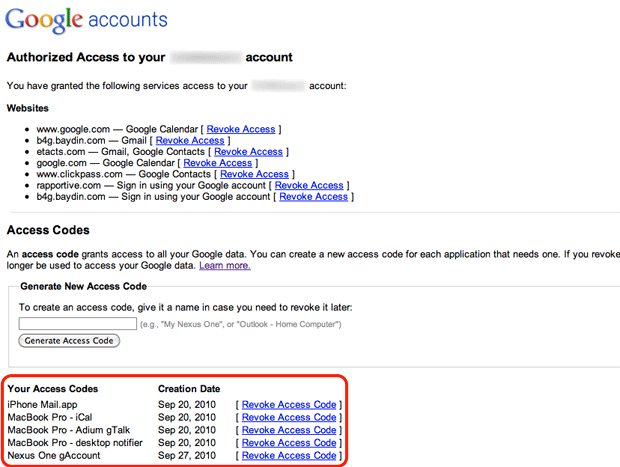This screenshot has height=467, width=620.
Task: Select the 'MacBook Pro - Adium gTalk' text
Action: pyautogui.click(x=69, y=430)
